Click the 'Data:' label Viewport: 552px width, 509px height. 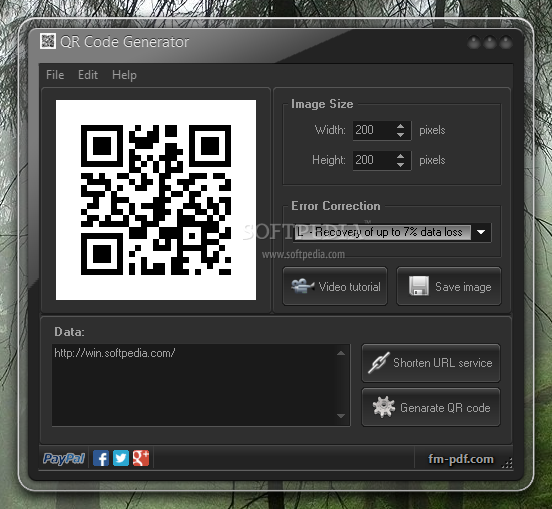click(x=69, y=332)
